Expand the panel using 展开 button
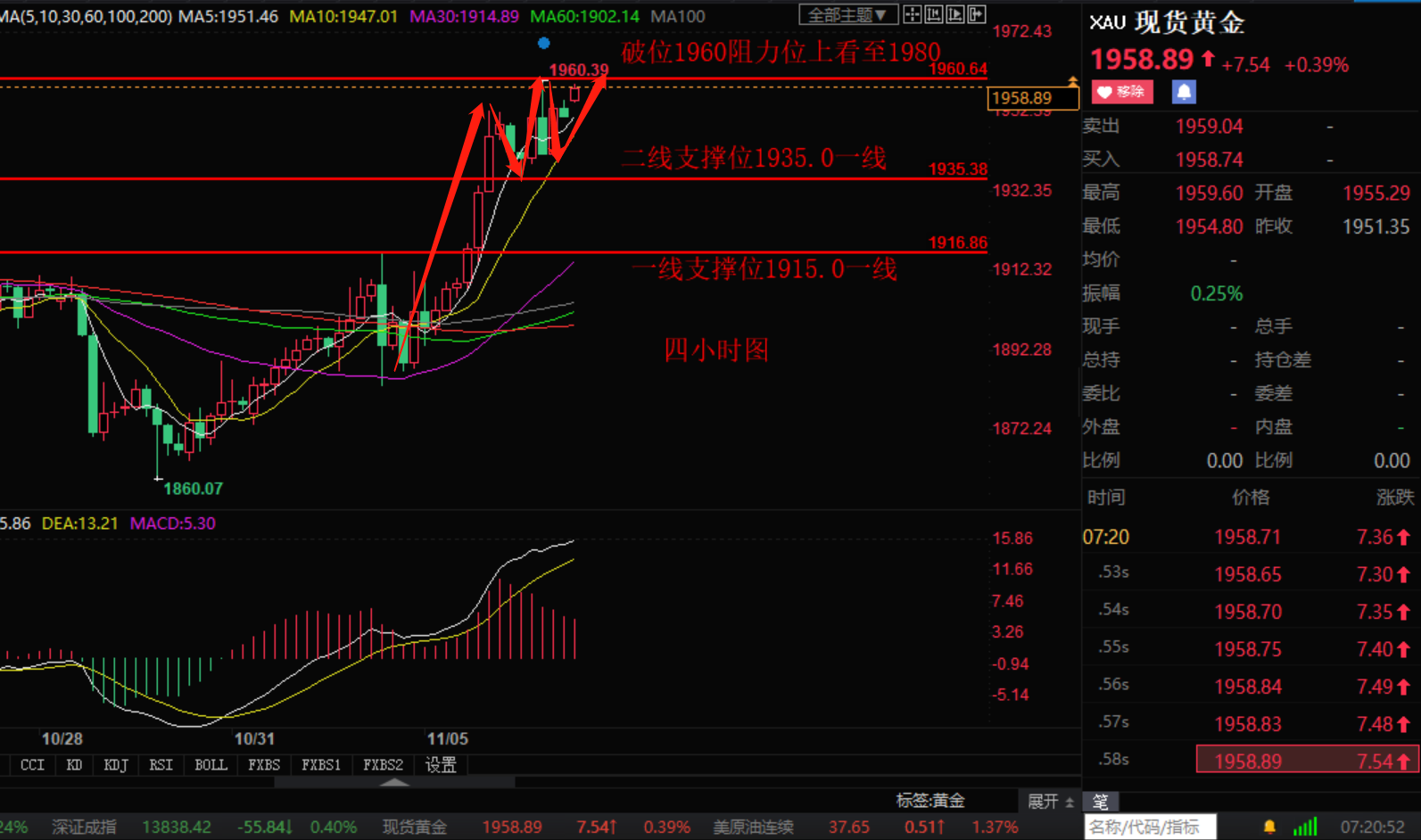Screen dimensions: 1421x840 point(1050,801)
